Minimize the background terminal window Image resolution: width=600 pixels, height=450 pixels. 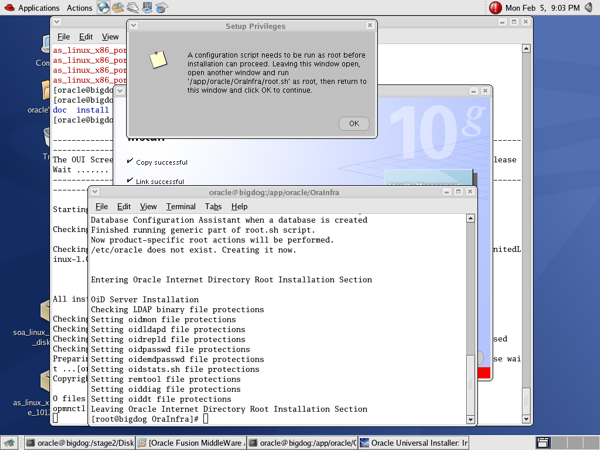pyautogui.click(x=502, y=22)
